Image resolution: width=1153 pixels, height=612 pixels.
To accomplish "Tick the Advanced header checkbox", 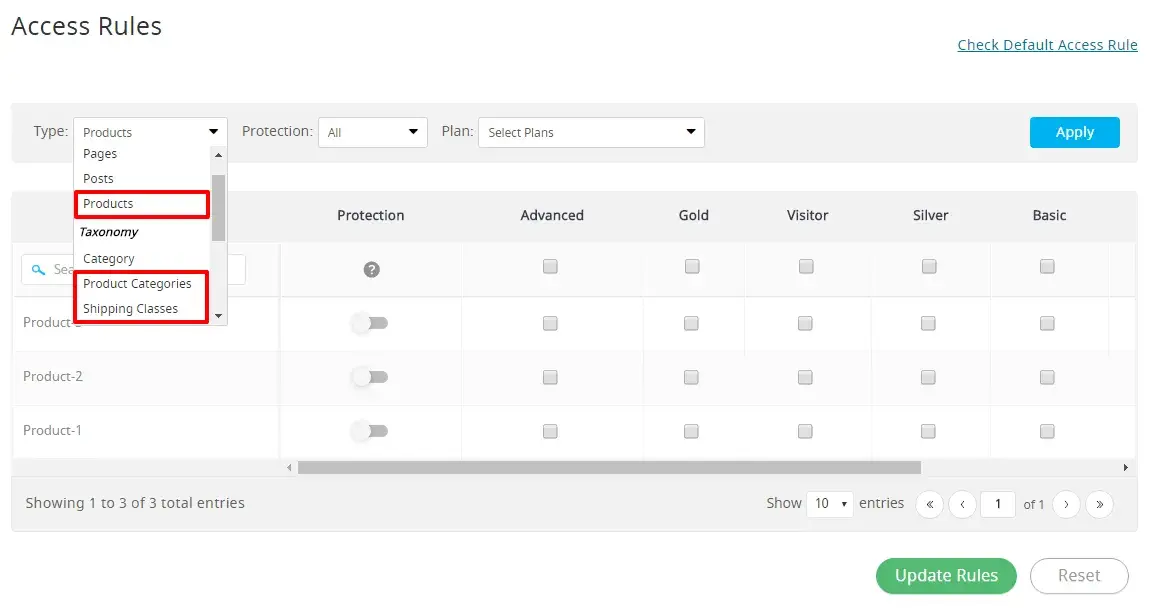I will pos(550,266).
